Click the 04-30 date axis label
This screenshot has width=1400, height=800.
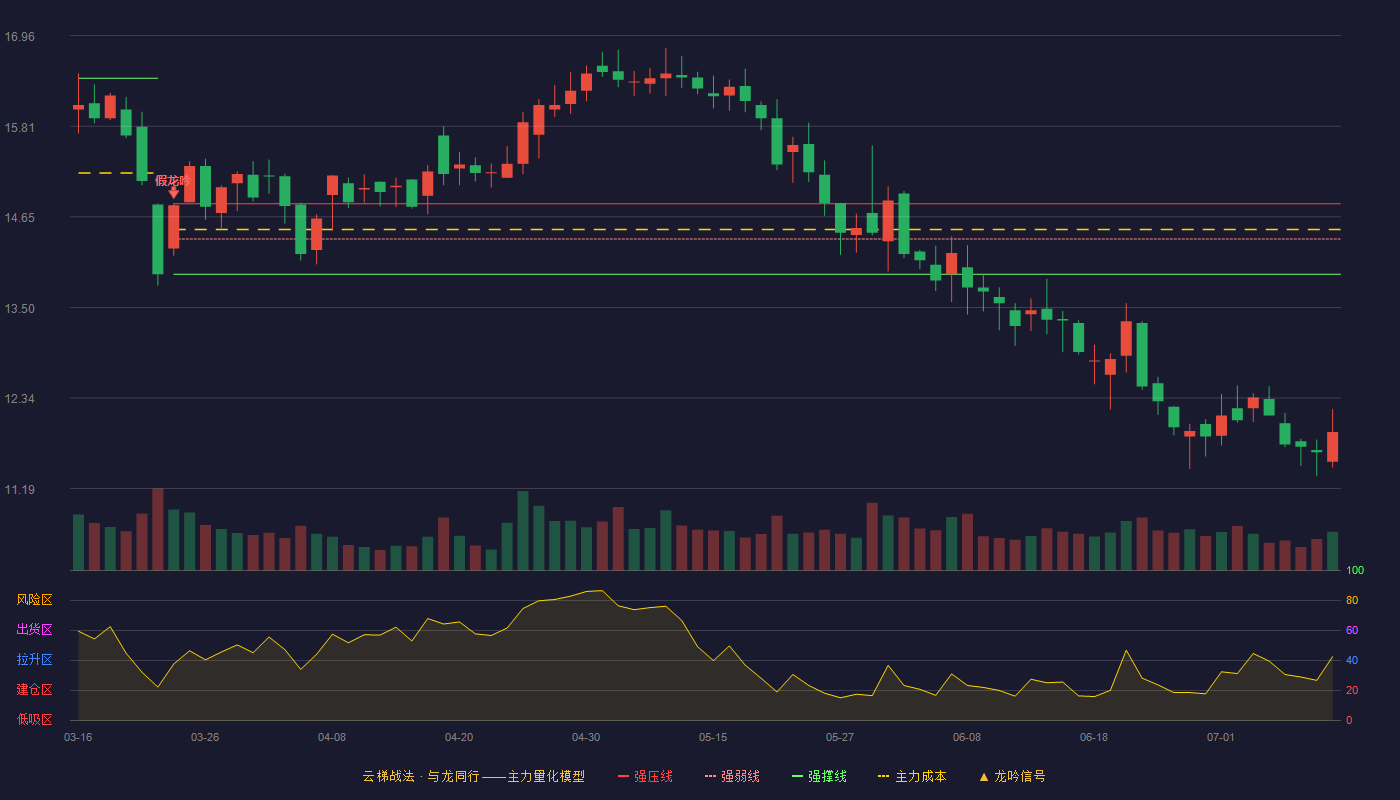[x=586, y=737]
